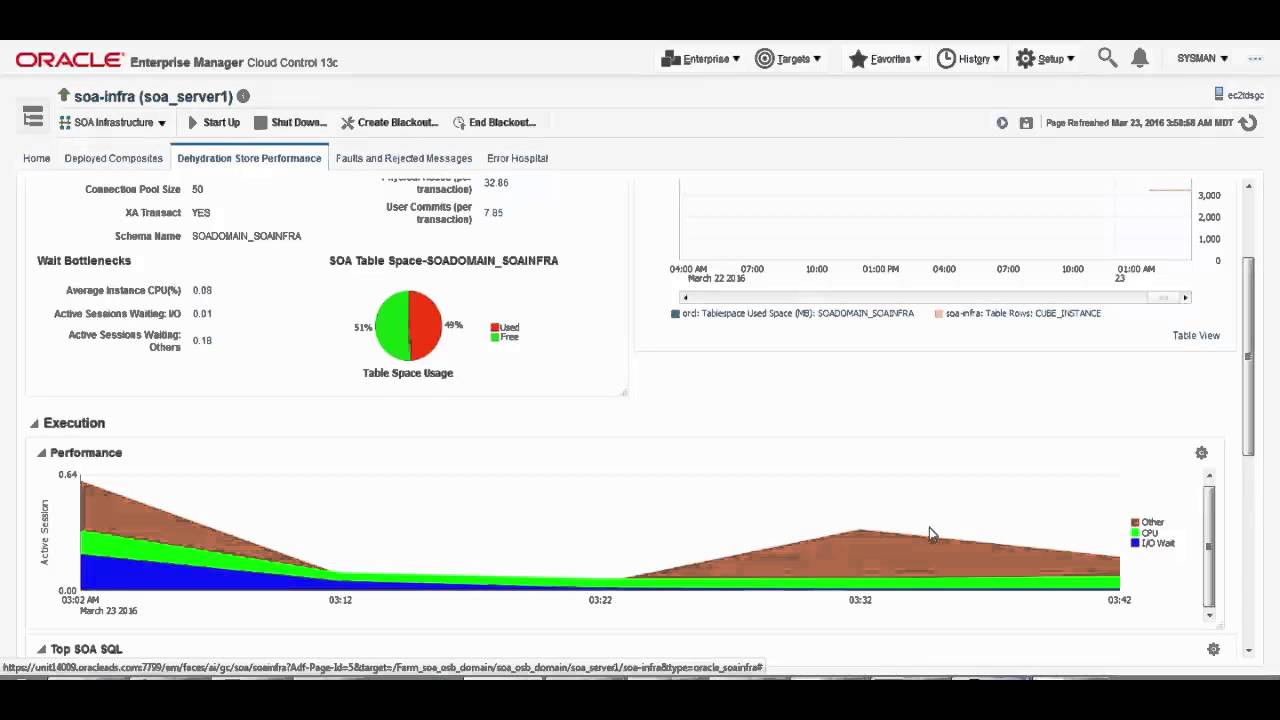Open the Performance chart settings gear
Viewport: 1280px width, 720px height.
pyautogui.click(x=1201, y=452)
